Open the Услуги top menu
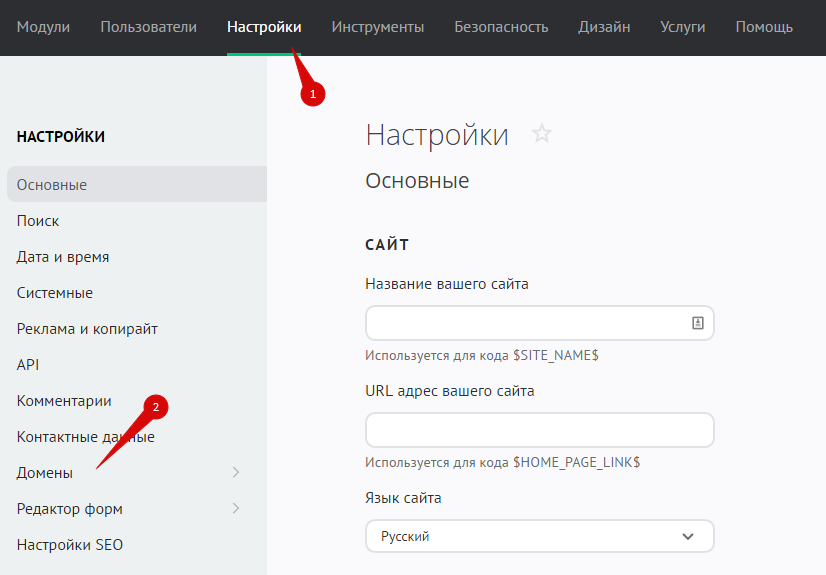 [x=682, y=27]
